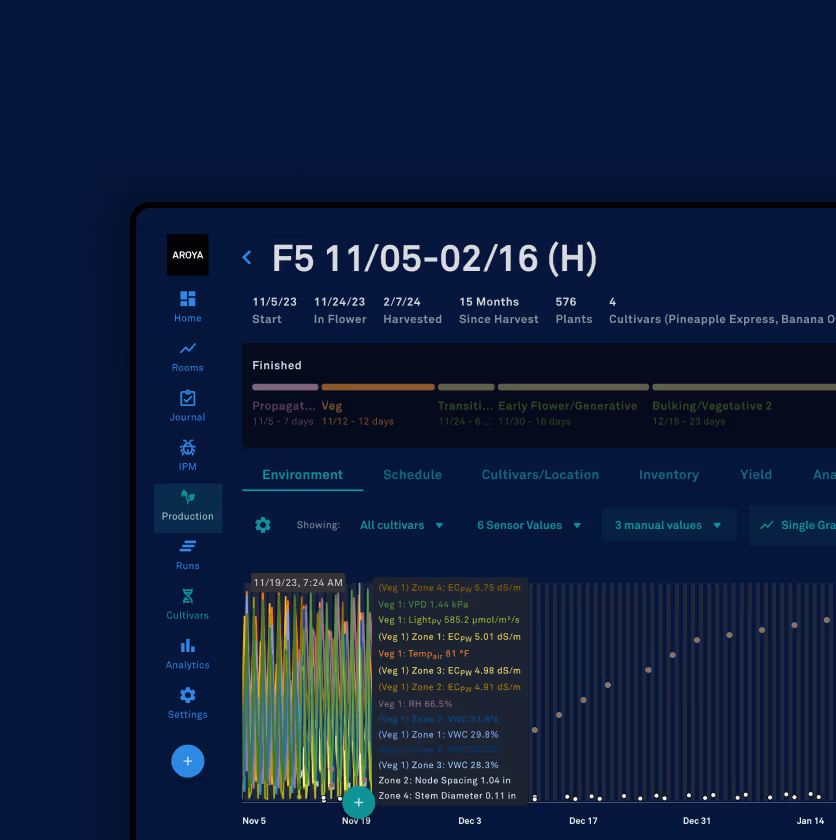Click the Veg 1: VPD 1.44 kPa entry

coord(423,604)
